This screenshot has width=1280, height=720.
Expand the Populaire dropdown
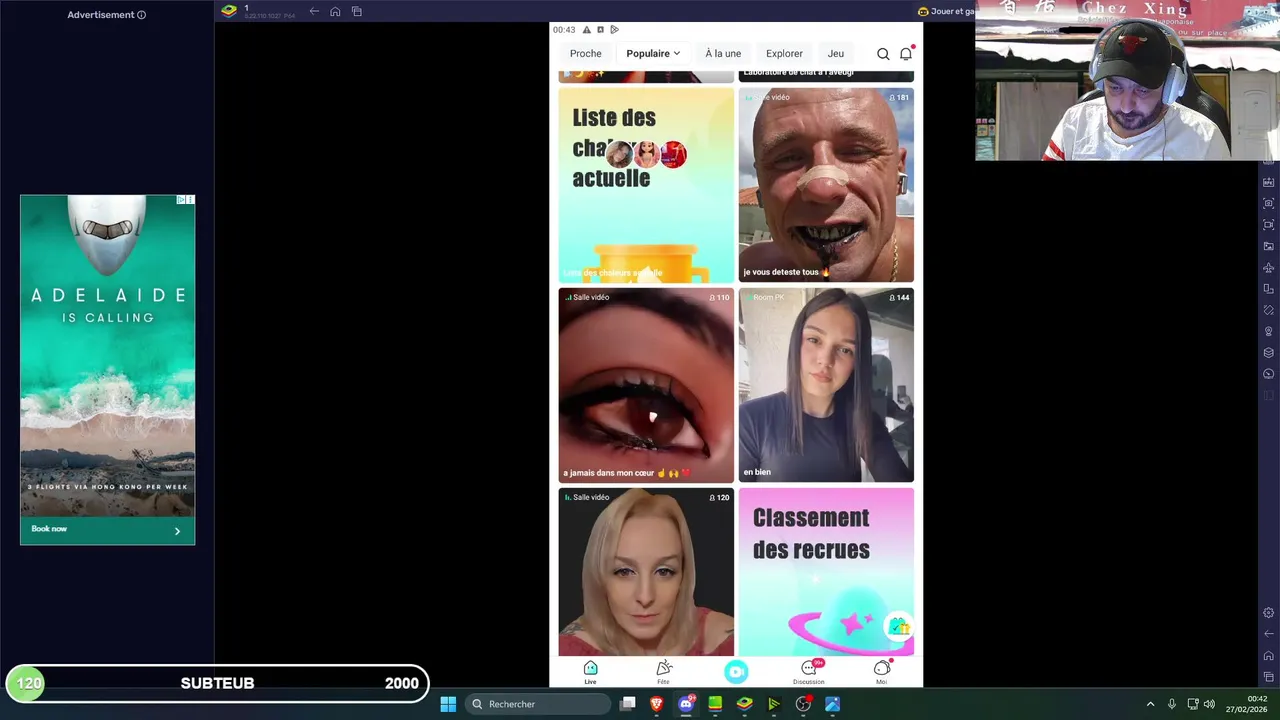pyautogui.click(x=653, y=54)
